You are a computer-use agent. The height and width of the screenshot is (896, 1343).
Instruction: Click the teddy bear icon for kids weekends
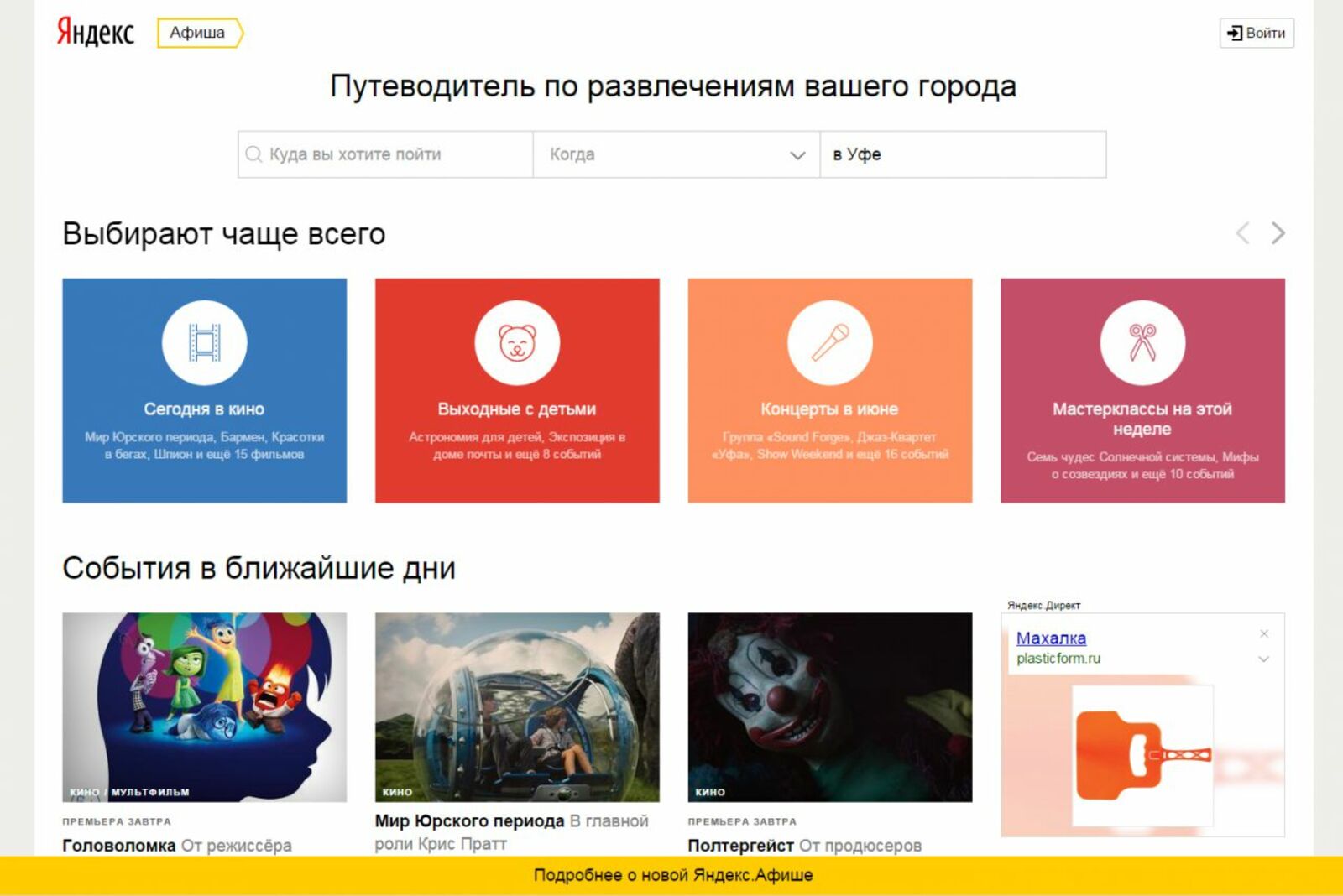pyautogui.click(x=517, y=342)
